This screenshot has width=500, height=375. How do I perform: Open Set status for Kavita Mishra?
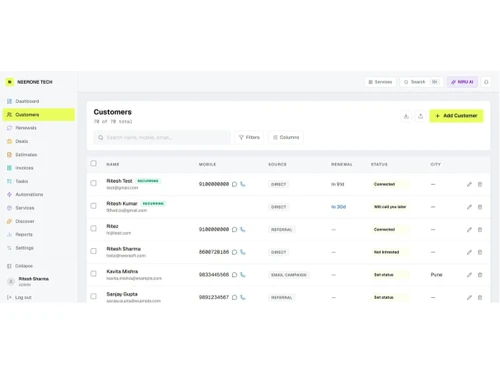[x=390, y=275]
